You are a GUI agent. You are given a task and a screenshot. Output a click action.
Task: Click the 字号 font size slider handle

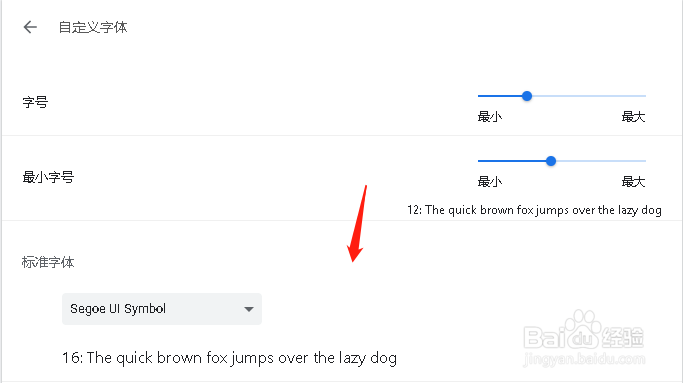tap(527, 96)
